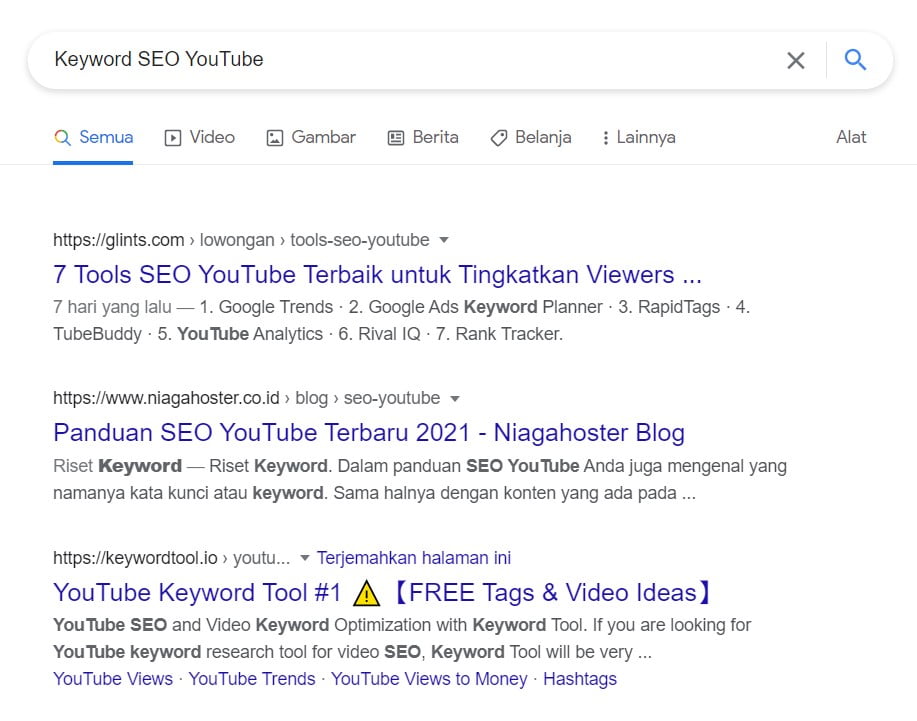Open the Belanja tab
This screenshot has height=721, width=917.
(x=530, y=137)
